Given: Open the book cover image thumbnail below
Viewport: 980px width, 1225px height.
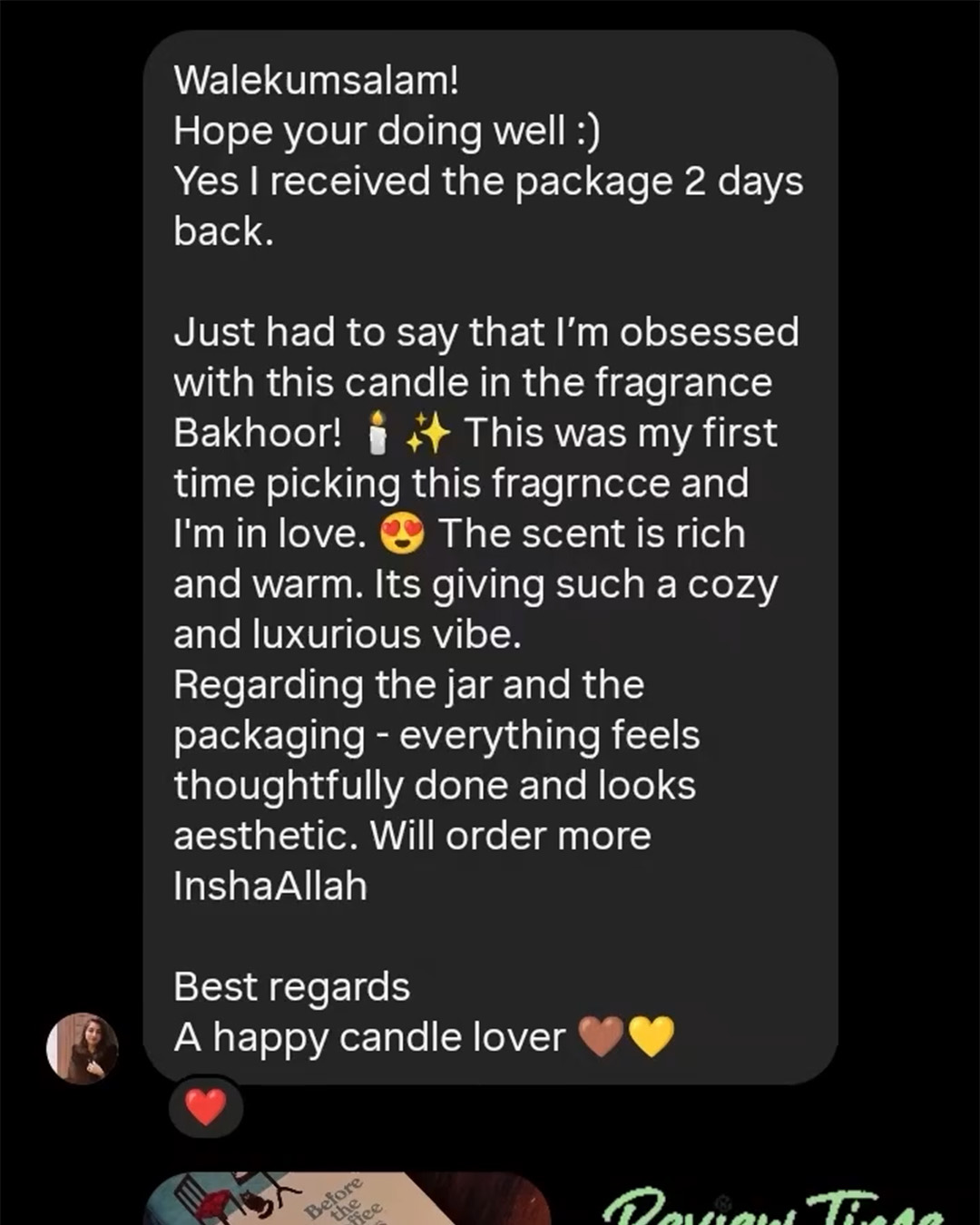Looking at the screenshot, I should tap(347, 1199).
